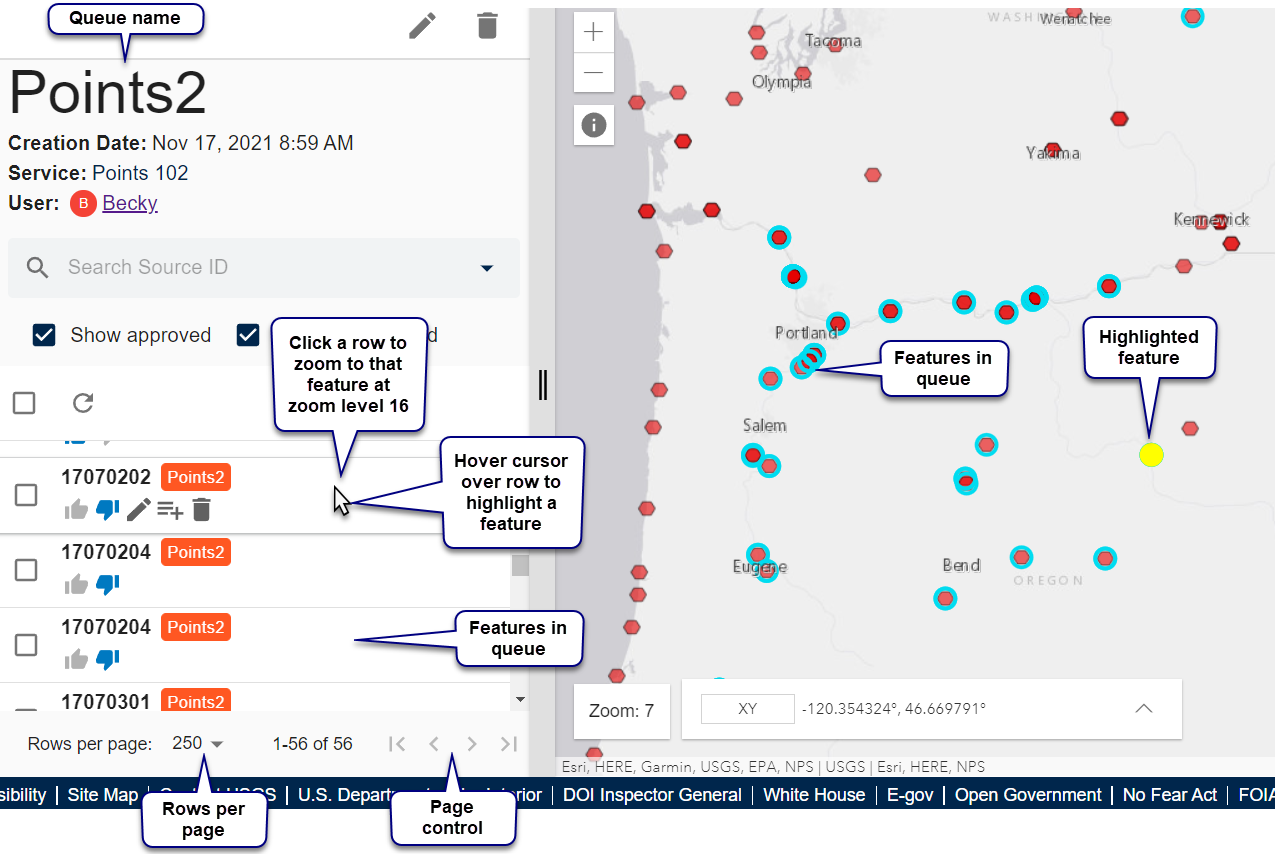The height and width of the screenshot is (854, 1275).
Task: Refresh the queue feature list
Action: point(83,403)
